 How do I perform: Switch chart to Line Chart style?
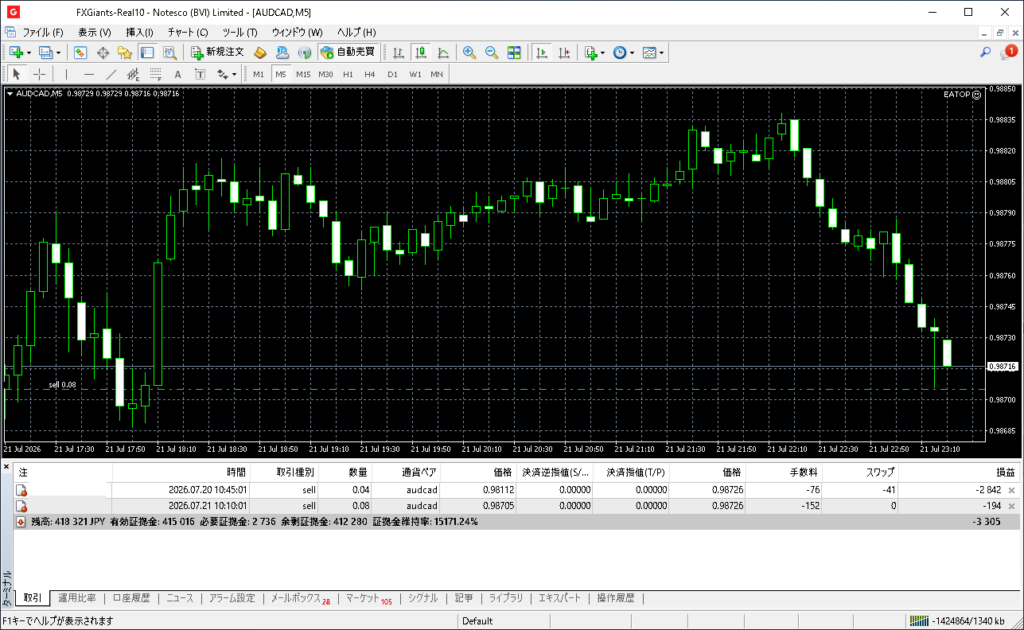point(443,53)
